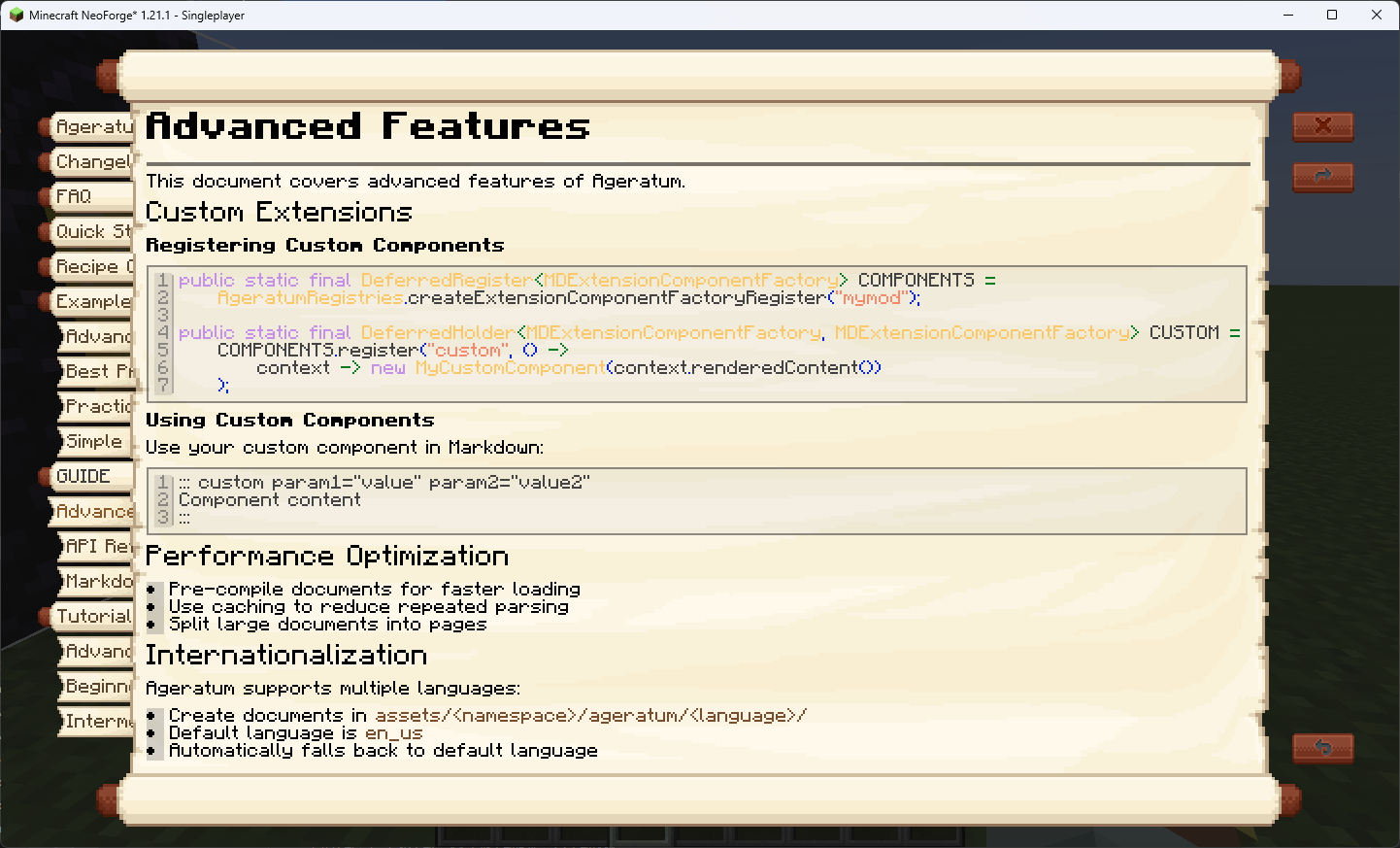Click the 'Advanced Features' page title
This screenshot has width=1400, height=848.
coord(368,126)
